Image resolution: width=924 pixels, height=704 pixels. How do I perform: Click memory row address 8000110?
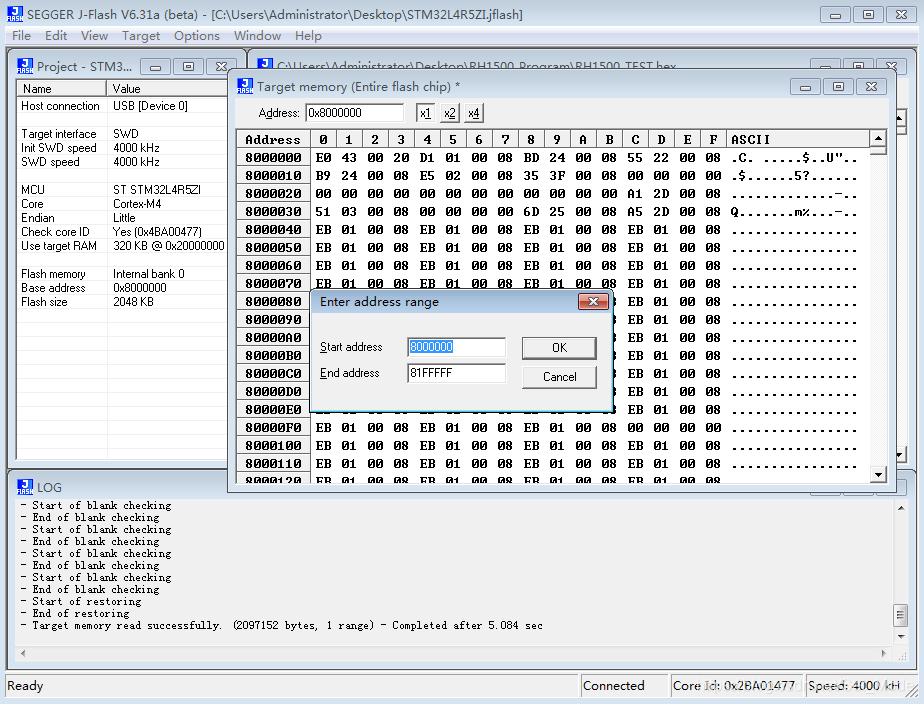[273, 464]
